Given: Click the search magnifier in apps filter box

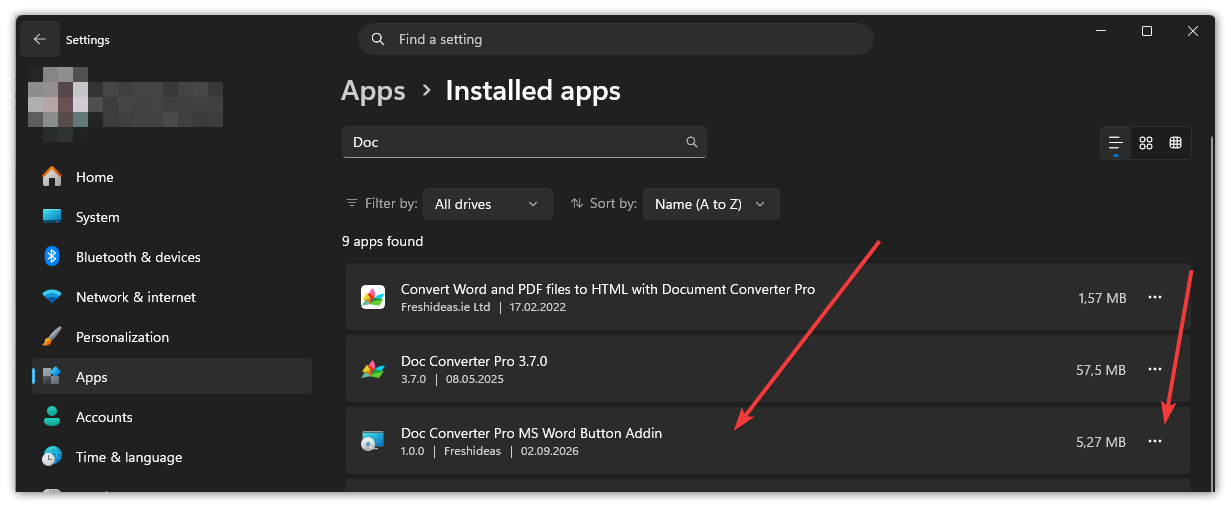Looking at the screenshot, I should (x=691, y=142).
